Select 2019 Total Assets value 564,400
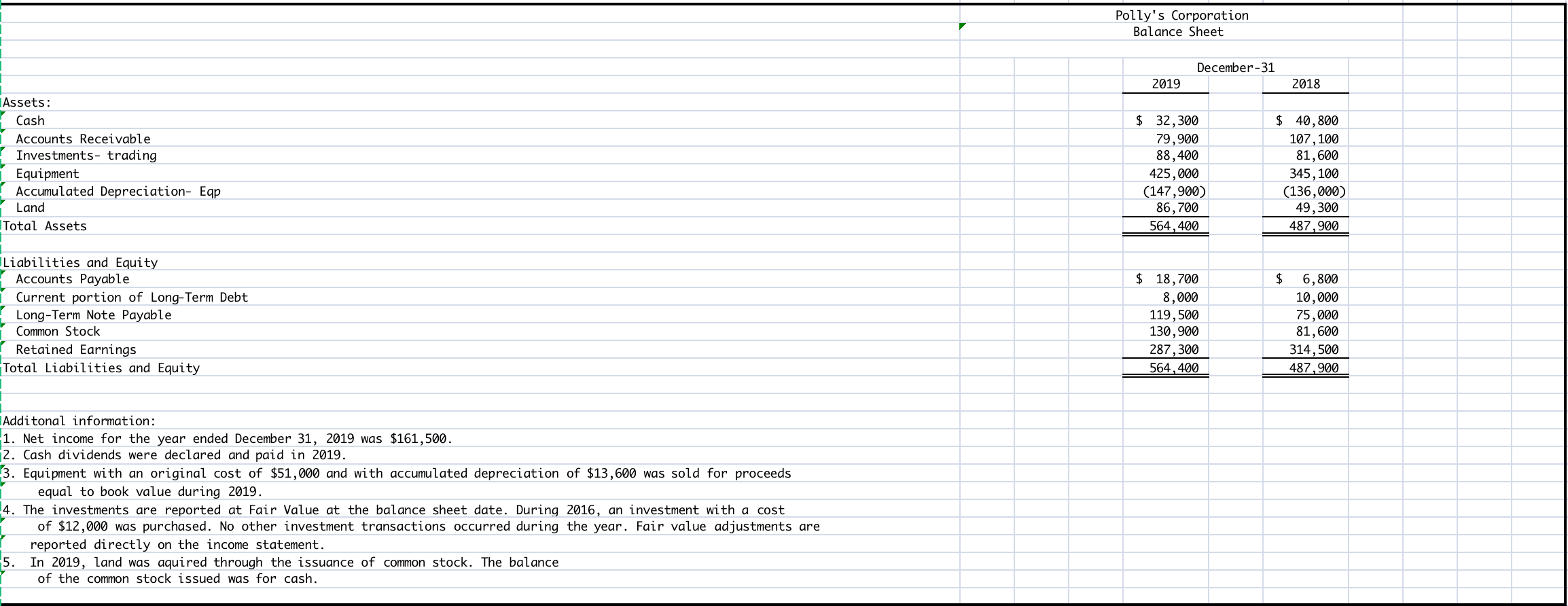This screenshot has width=1568, height=606. 1174,226
